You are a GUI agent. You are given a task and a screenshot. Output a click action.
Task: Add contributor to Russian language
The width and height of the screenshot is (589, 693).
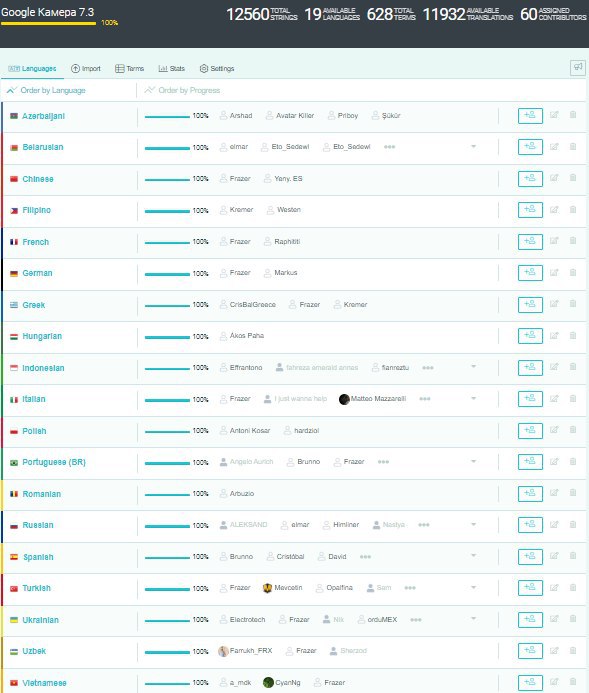coord(530,525)
